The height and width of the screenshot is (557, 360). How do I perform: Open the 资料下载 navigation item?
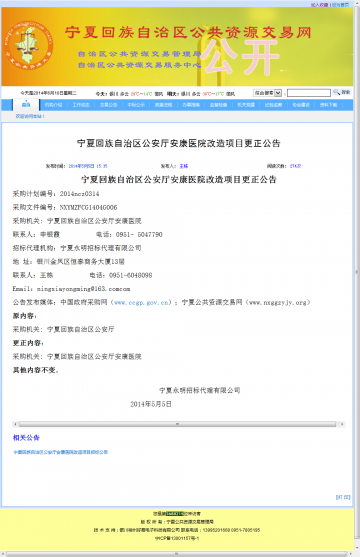pos(328,105)
